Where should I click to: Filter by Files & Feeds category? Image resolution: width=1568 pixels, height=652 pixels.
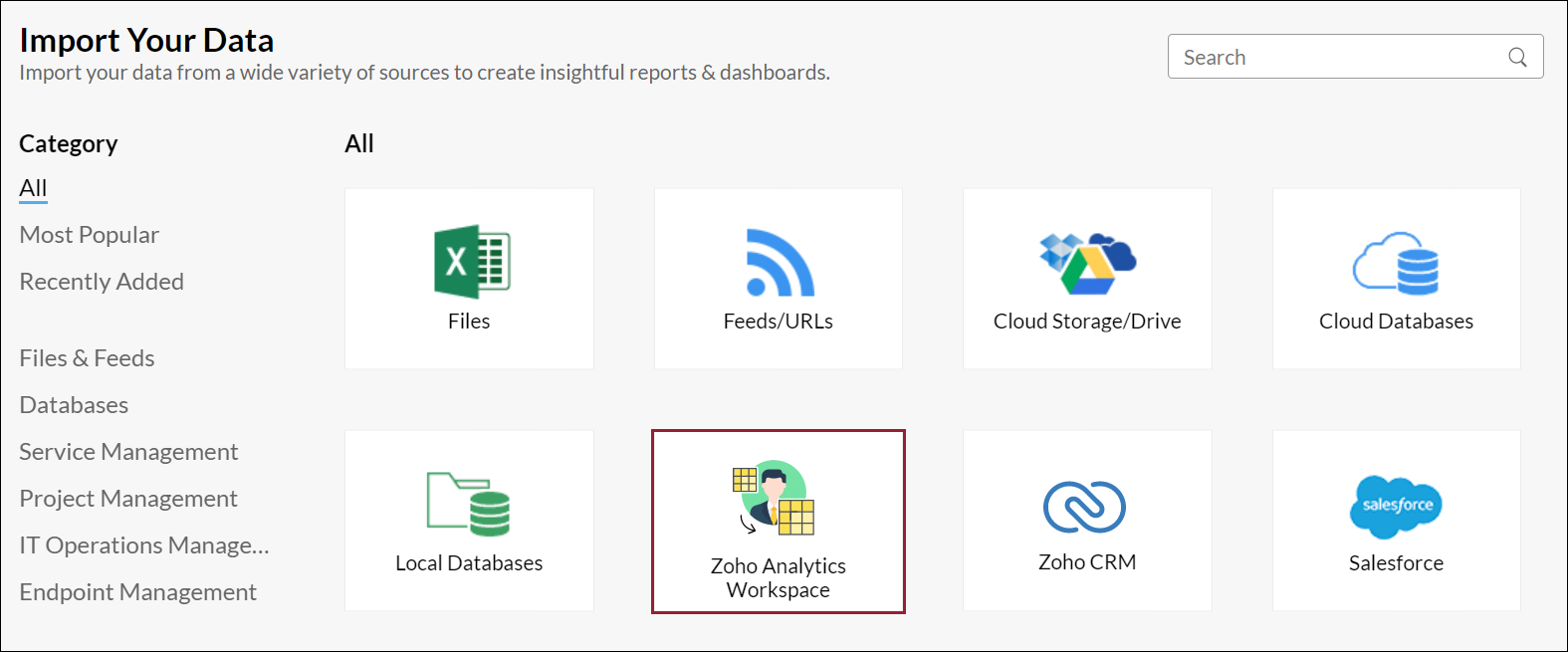pos(87,357)
